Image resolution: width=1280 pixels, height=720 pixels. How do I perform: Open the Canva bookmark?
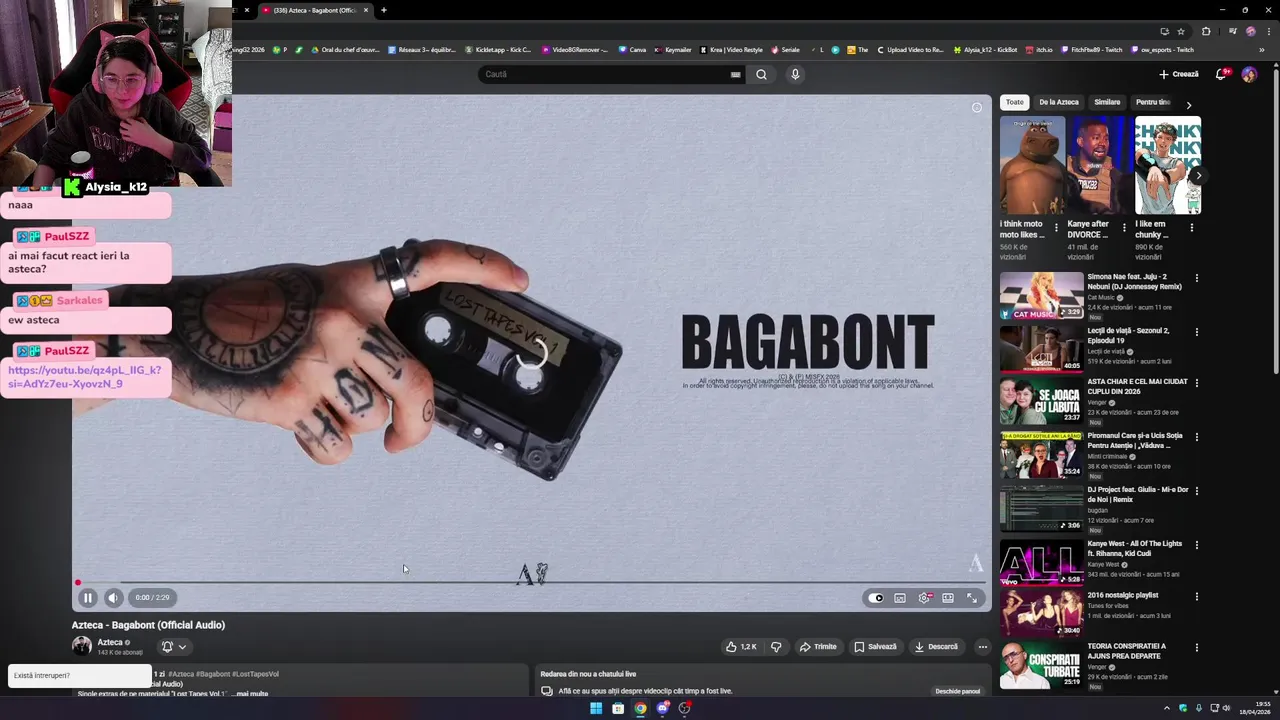click(632, 49)
